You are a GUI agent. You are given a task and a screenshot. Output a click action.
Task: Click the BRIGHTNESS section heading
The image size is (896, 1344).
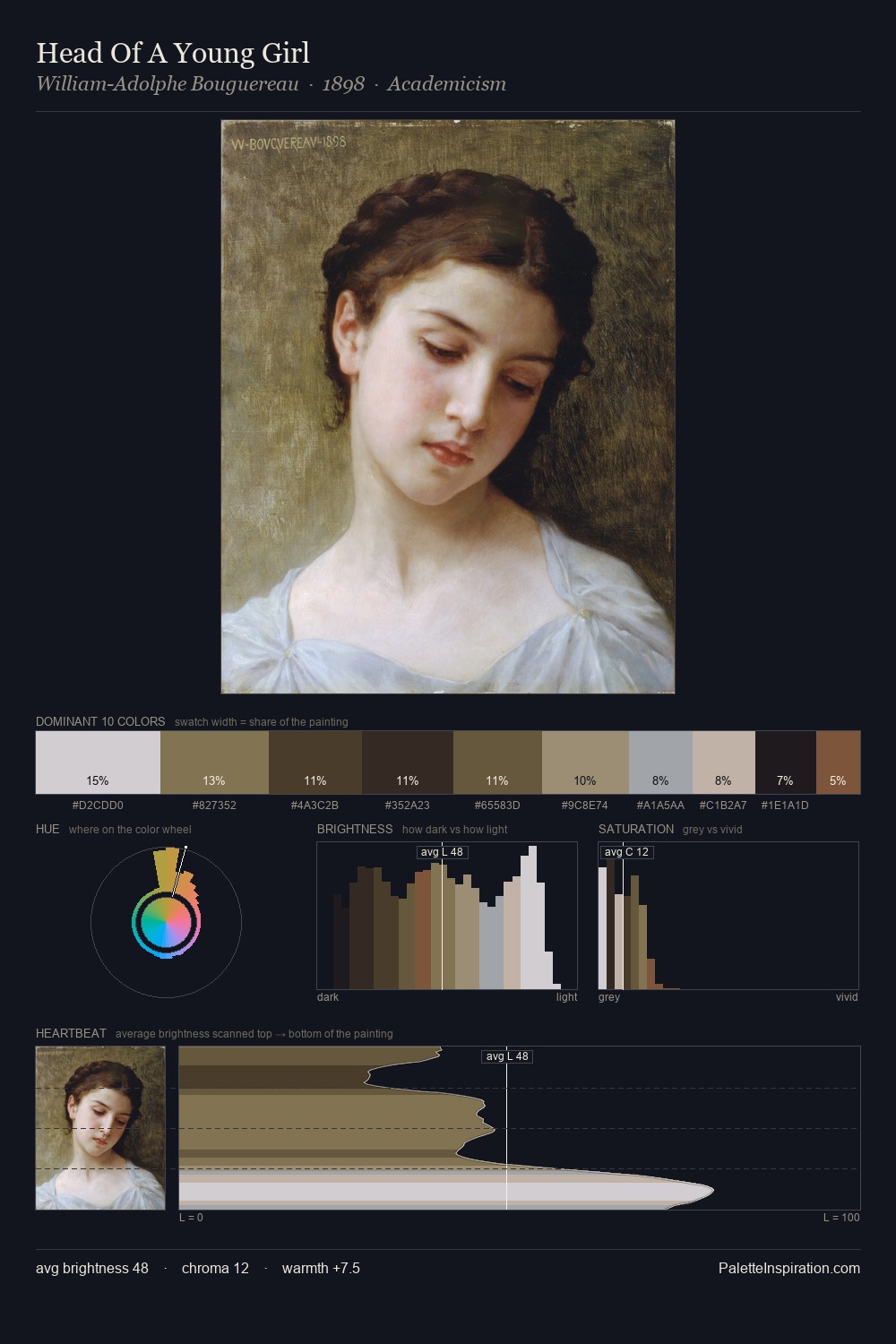[355, 829]
